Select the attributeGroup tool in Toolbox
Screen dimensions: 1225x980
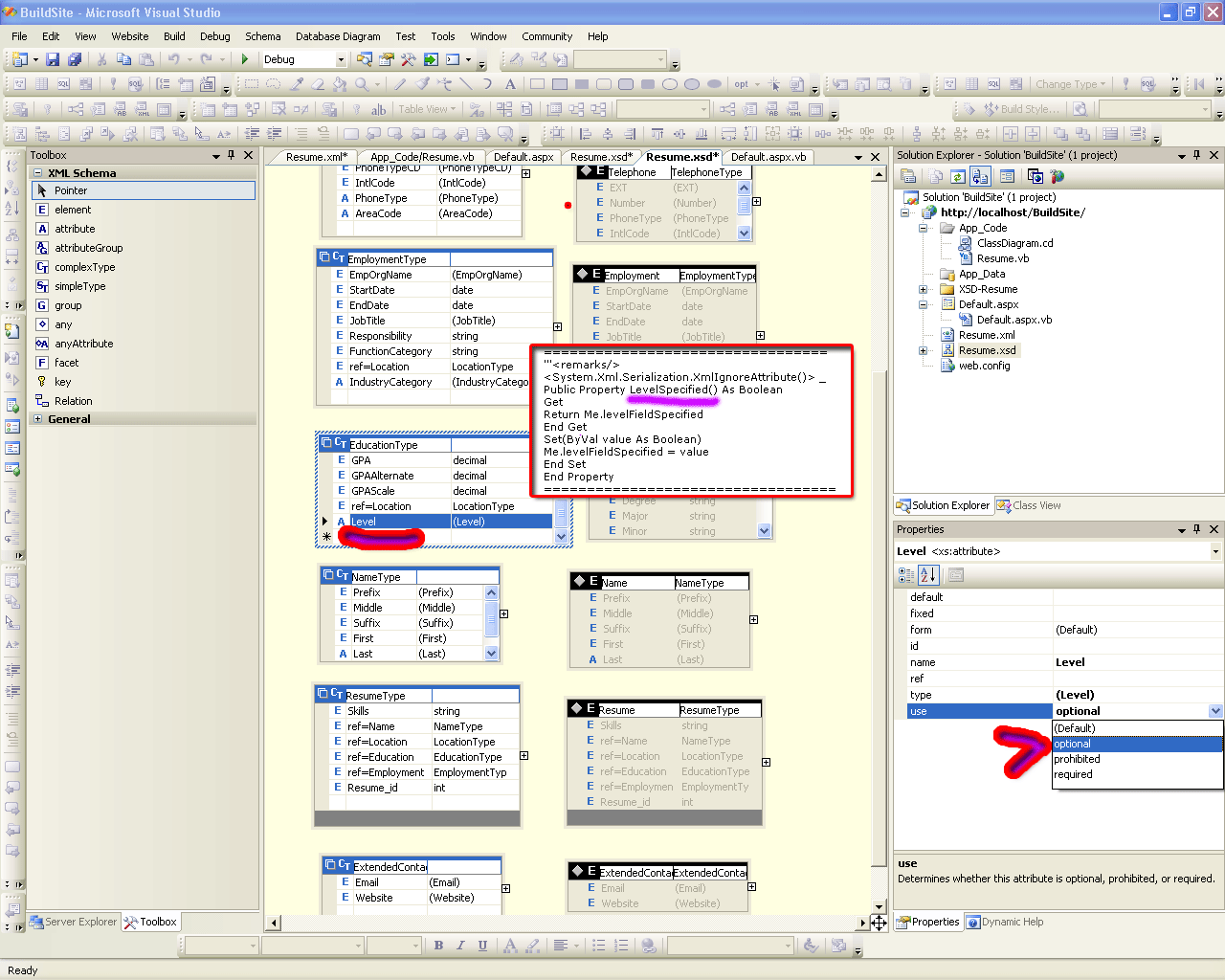click(x=144, y=248)
